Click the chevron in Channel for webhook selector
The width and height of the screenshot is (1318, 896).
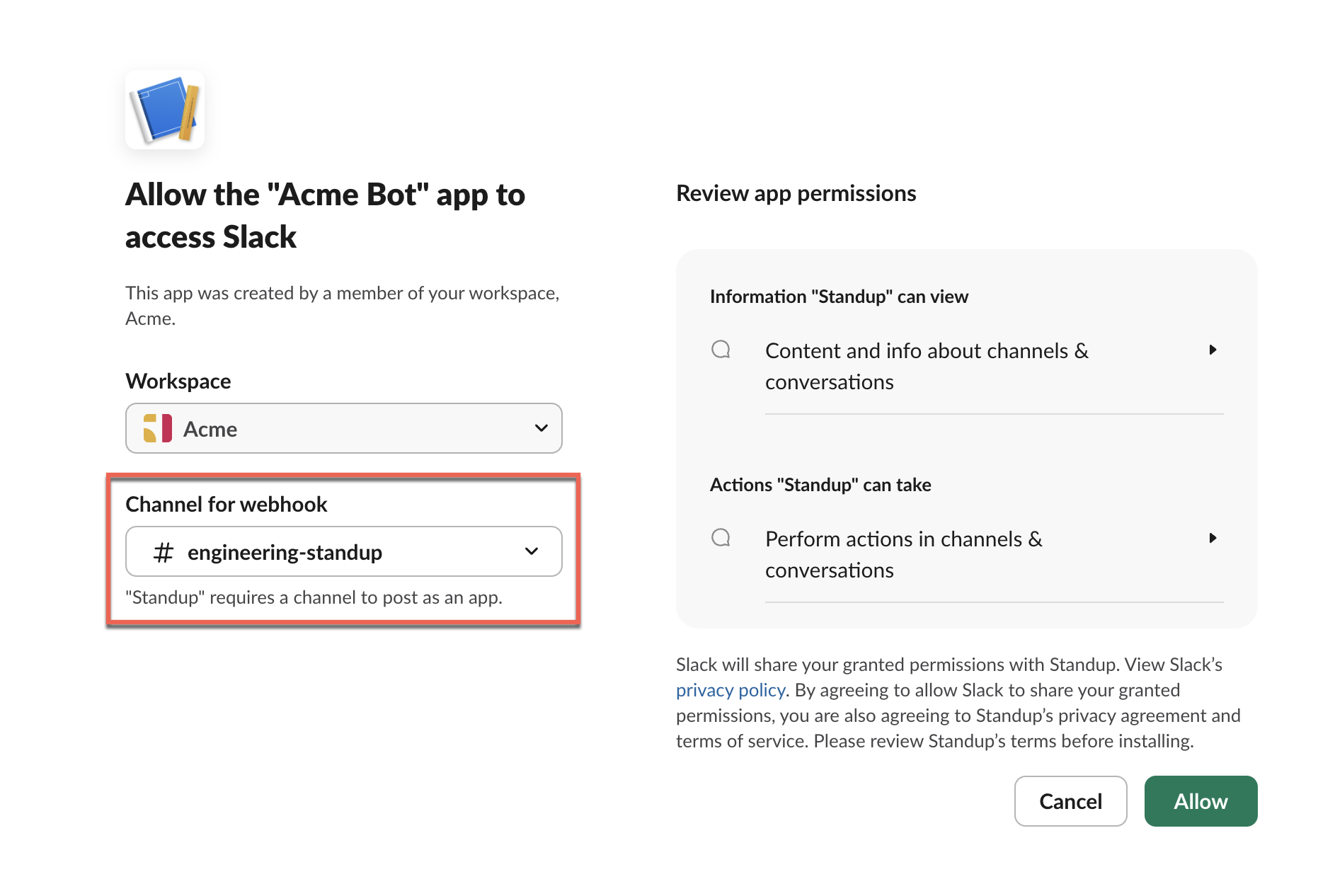[532, 551]
